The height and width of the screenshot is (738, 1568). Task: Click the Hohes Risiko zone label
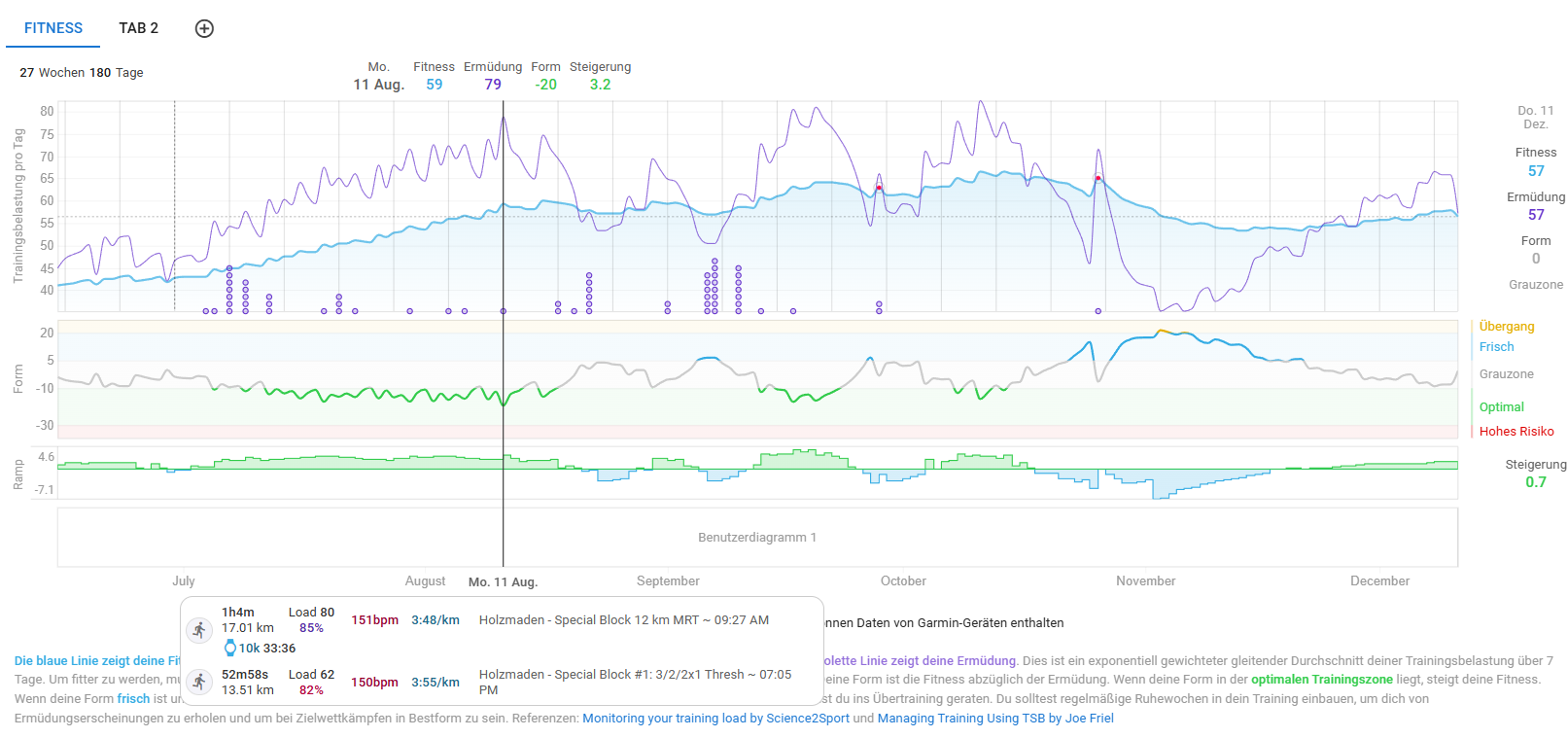[x=1516, y=432]
